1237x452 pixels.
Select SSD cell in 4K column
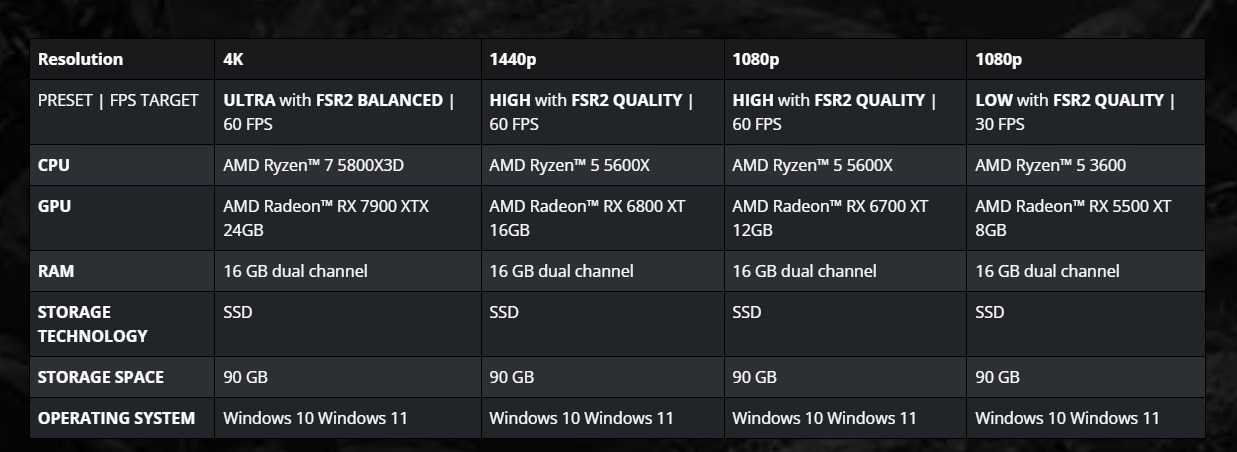238,312
